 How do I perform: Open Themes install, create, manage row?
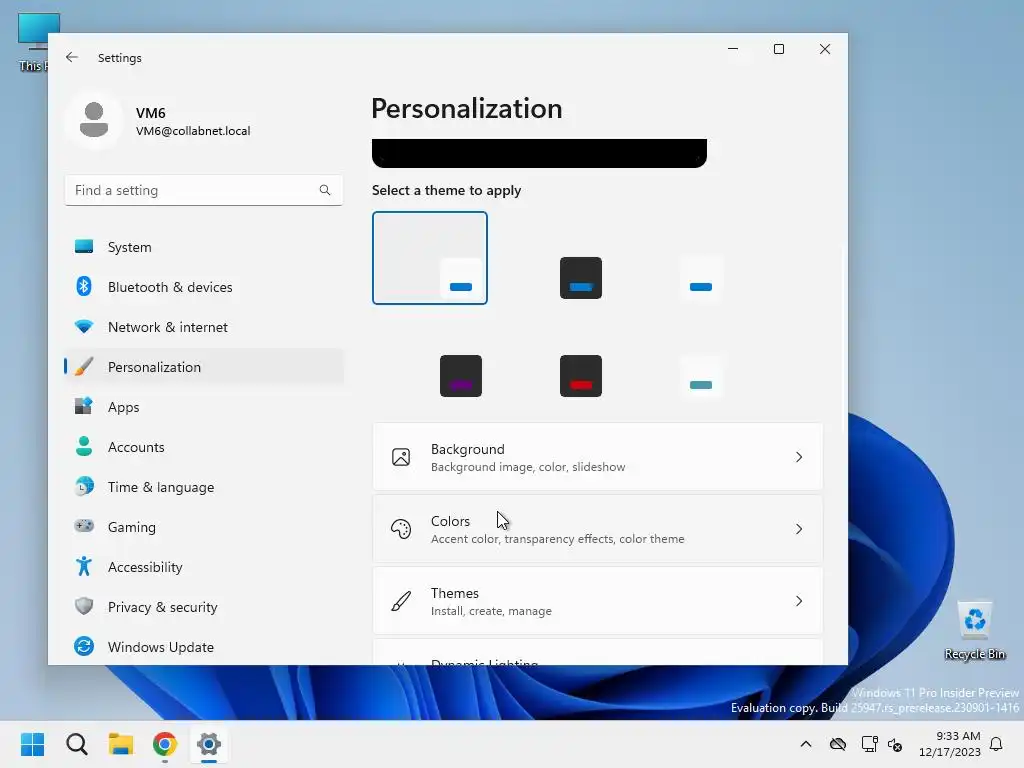598,601
